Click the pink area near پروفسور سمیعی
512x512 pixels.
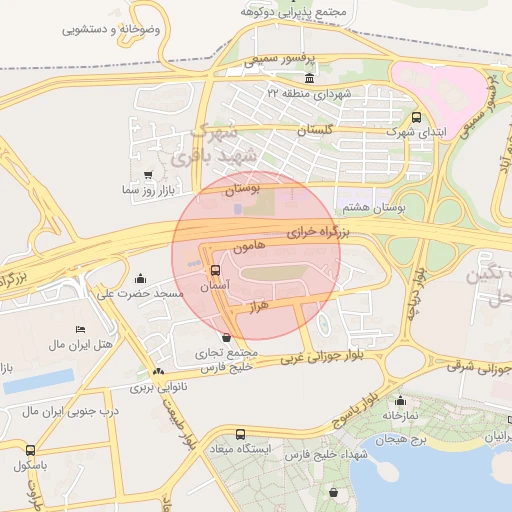coord(442,92)
